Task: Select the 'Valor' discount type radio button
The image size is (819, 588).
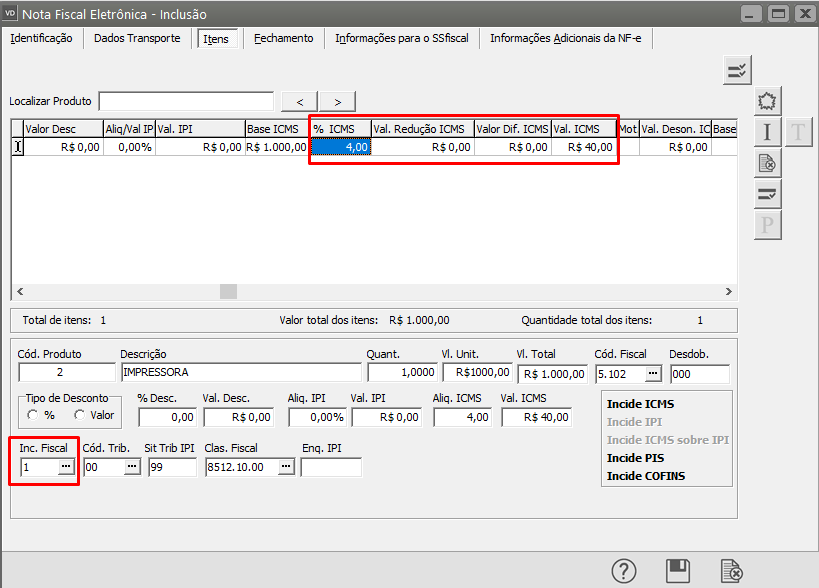Action: tap(80, 415)
